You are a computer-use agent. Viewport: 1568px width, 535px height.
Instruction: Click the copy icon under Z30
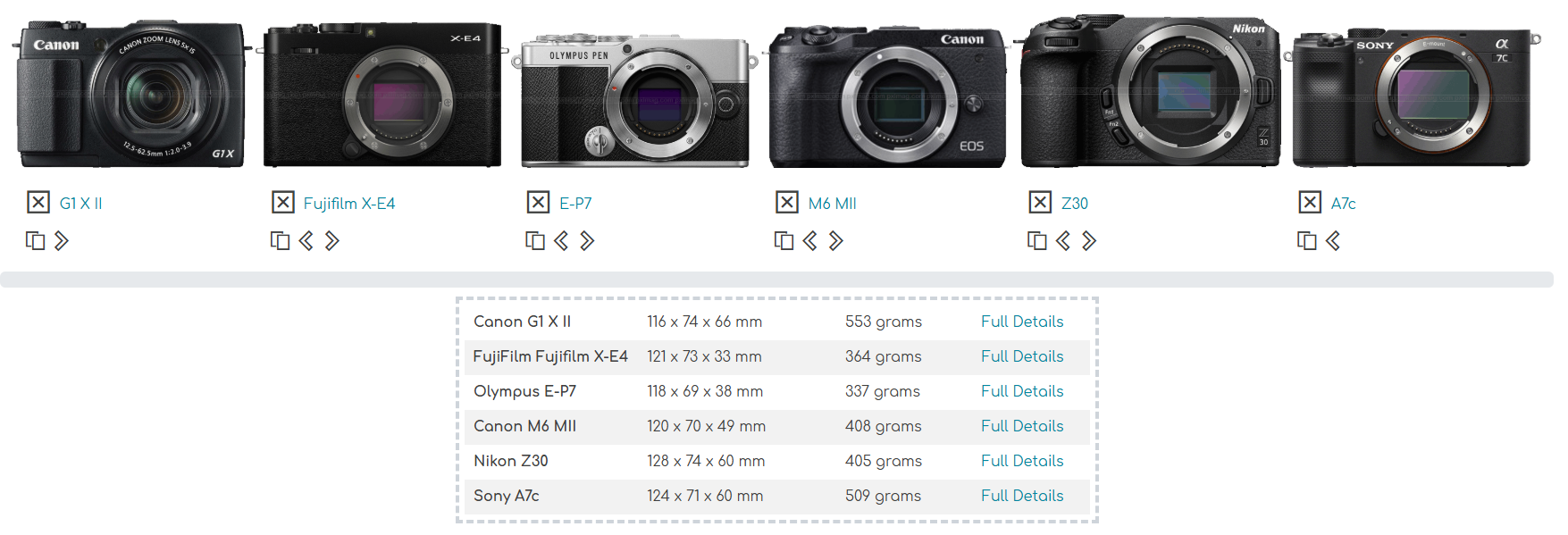[x=1037, y=241]
